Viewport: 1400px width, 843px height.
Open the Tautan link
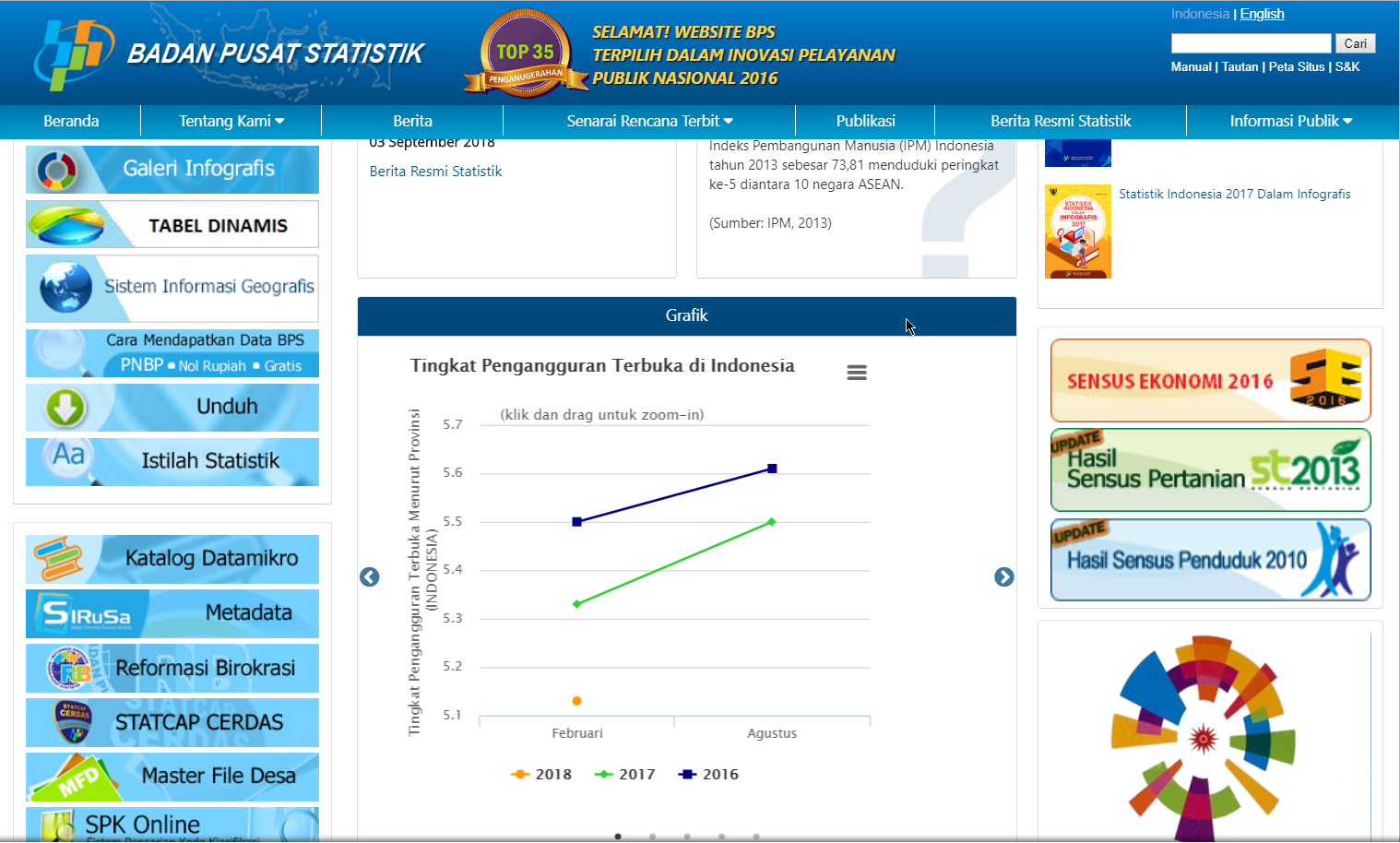(1240, 66)
